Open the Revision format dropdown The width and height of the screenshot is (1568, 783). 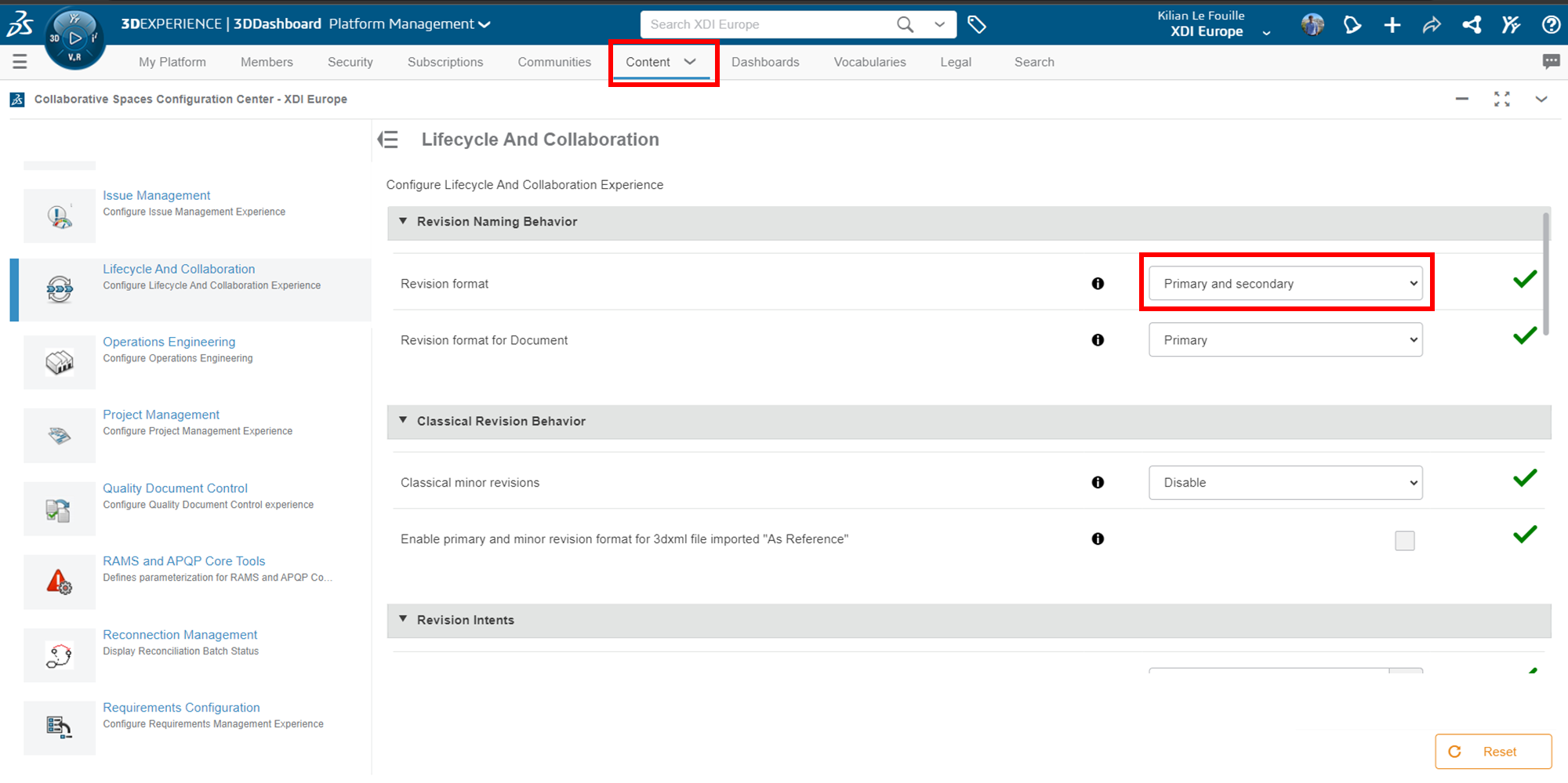pyautogui.click(x=1285, y=284)
